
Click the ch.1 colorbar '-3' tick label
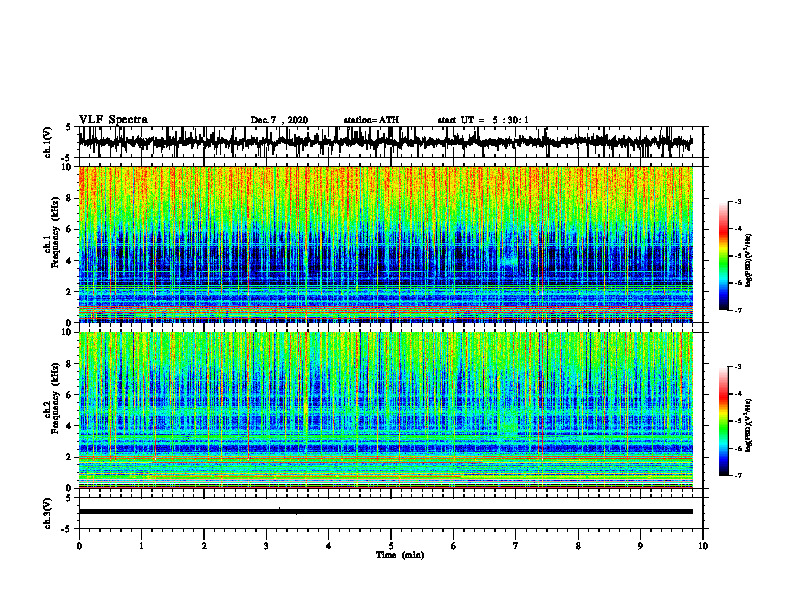[737, 202]
